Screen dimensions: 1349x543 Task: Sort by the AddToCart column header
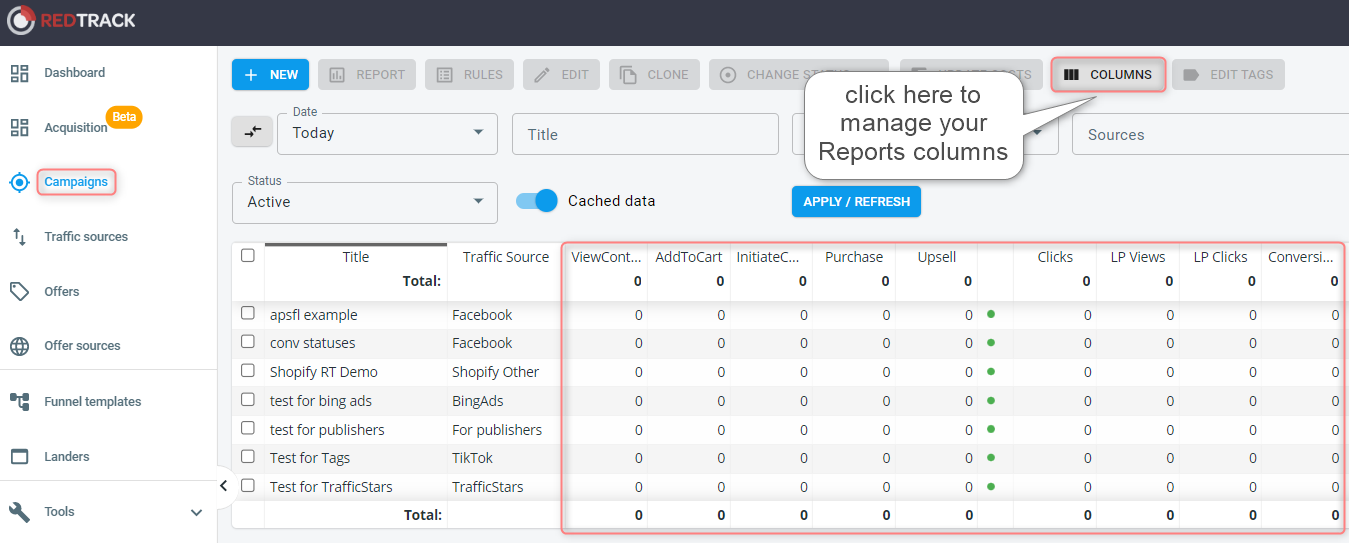point(689,257)
